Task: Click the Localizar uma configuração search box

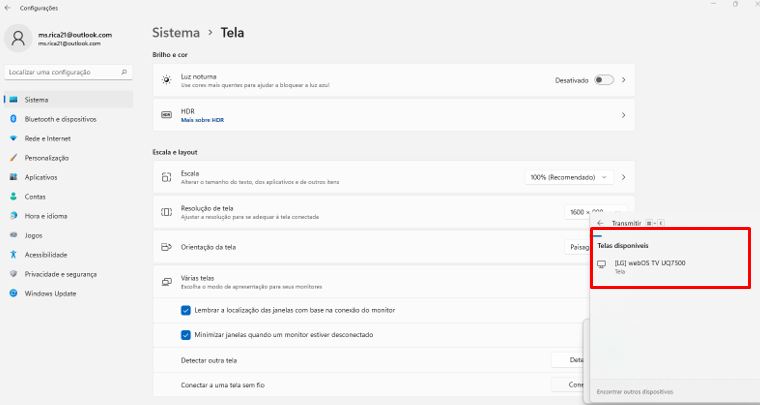Action: point(68,72)
